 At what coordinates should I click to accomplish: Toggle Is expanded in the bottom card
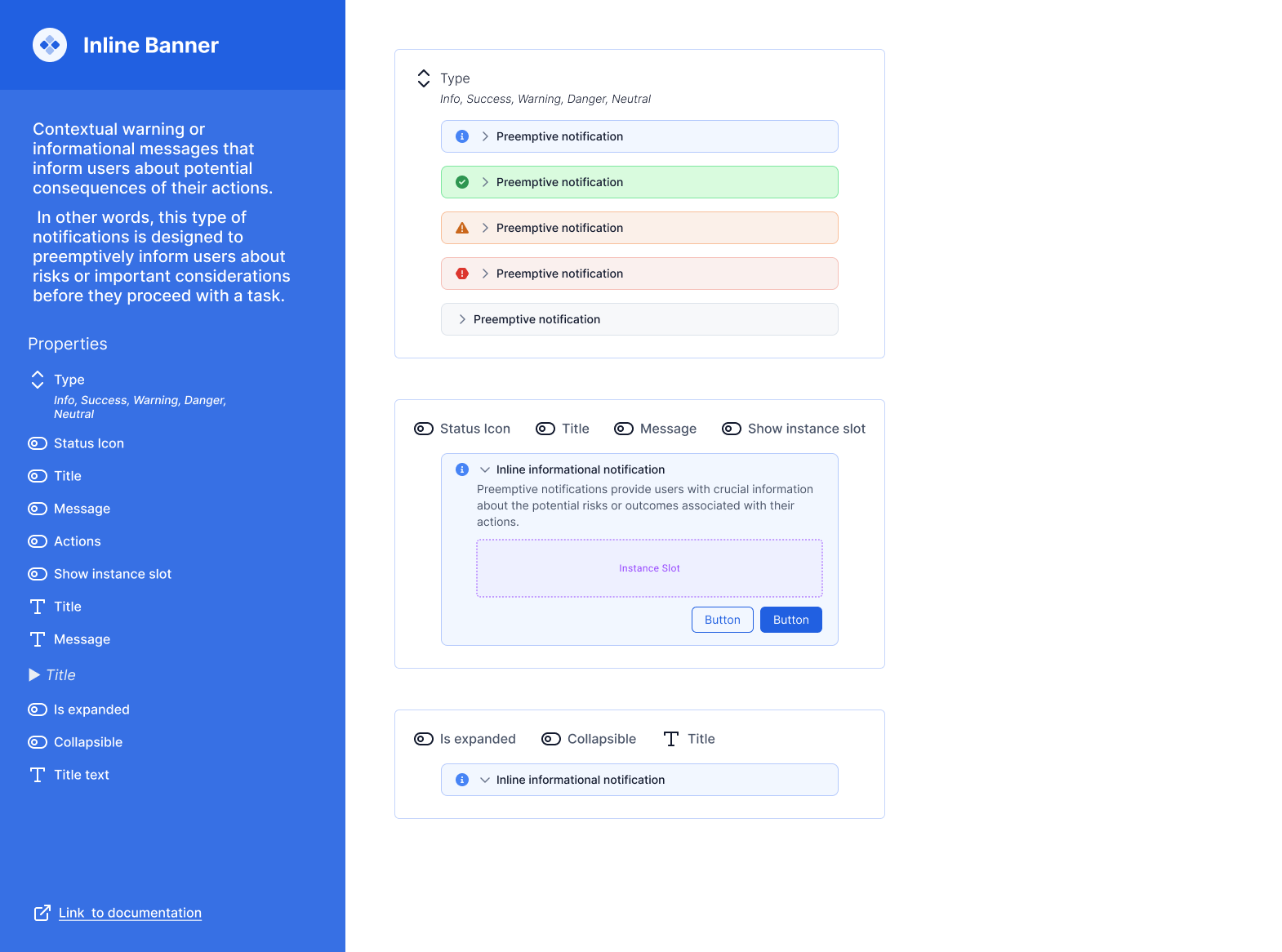[x=424, y=739]
